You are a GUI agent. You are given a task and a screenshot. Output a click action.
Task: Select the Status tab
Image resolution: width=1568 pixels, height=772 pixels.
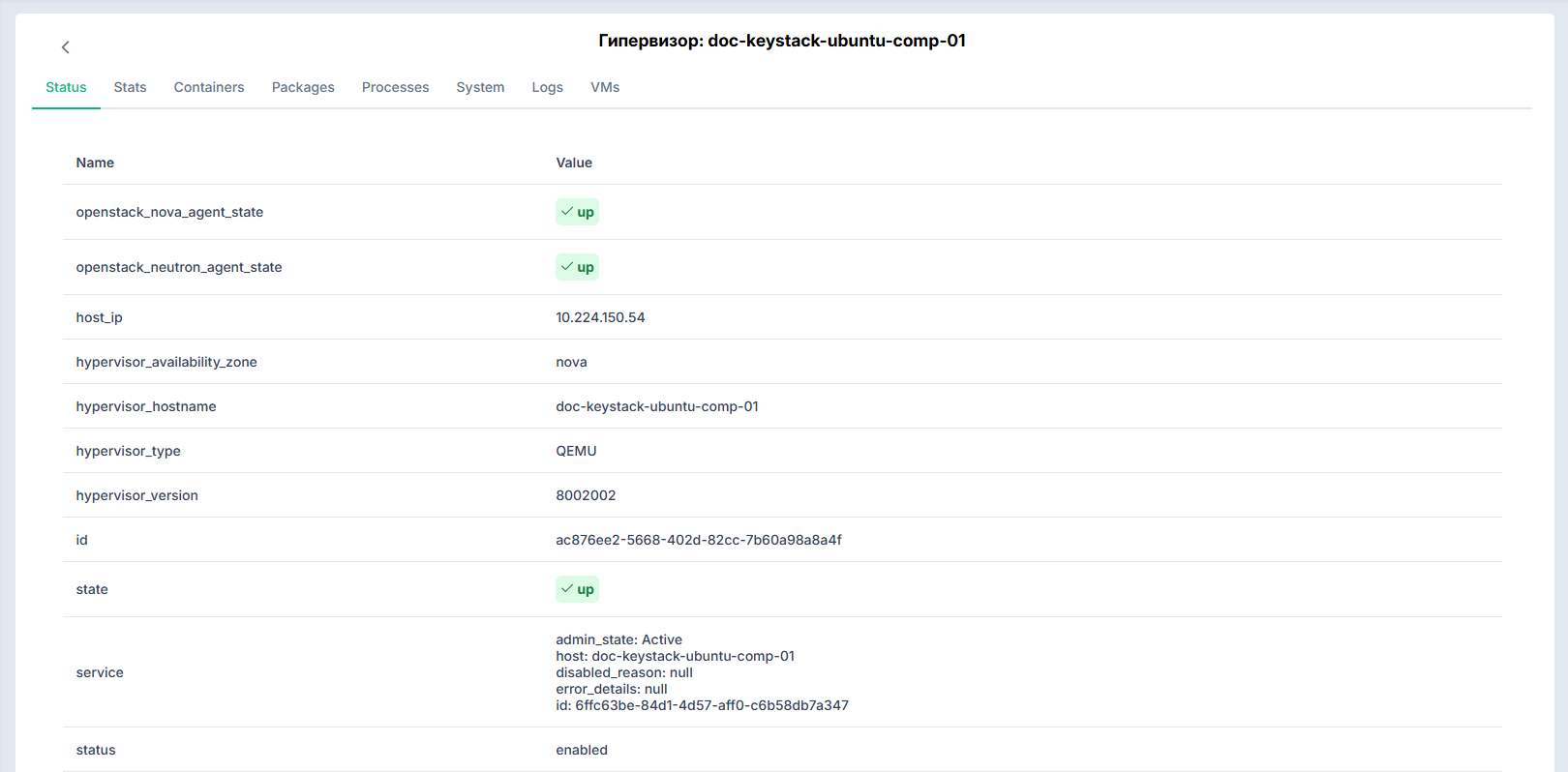66,87
